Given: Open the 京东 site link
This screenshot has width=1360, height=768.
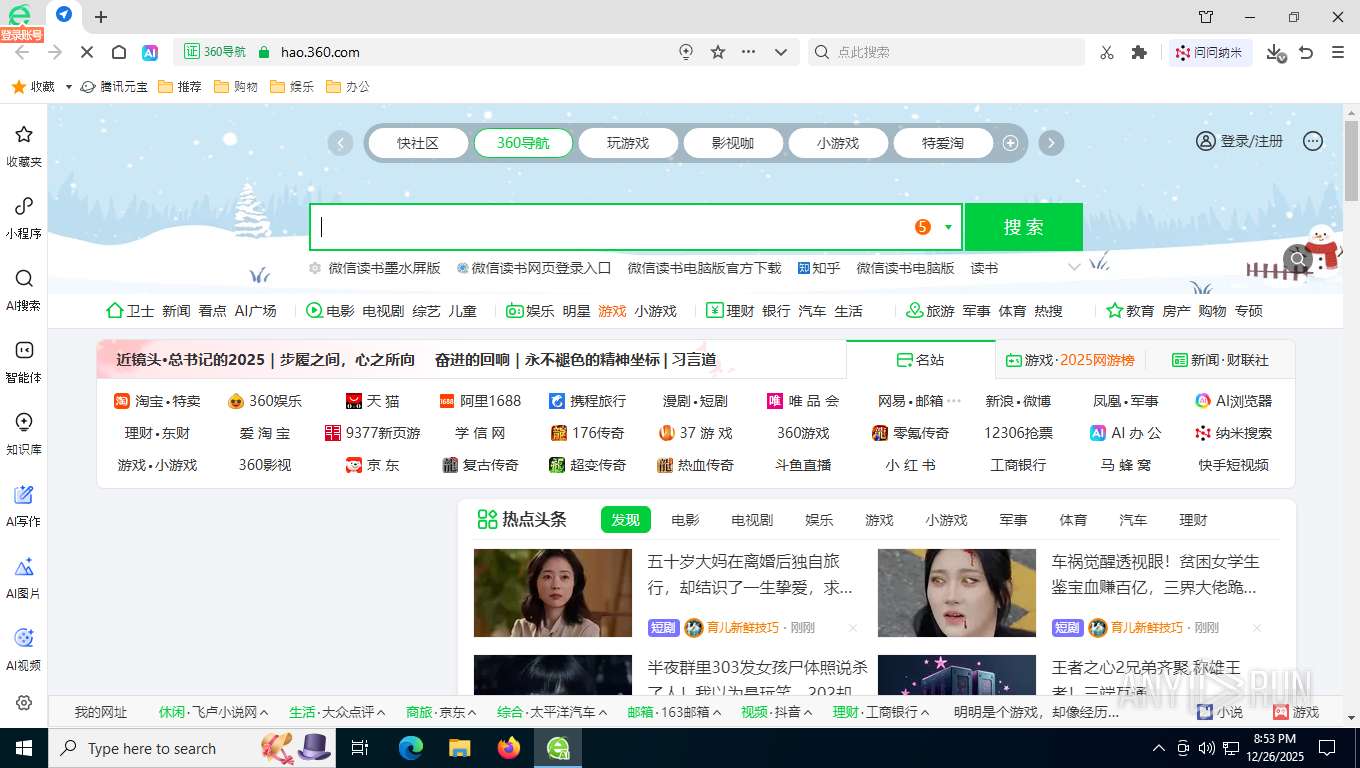Looking at the screenshot, I should click(x=372, y=465).
